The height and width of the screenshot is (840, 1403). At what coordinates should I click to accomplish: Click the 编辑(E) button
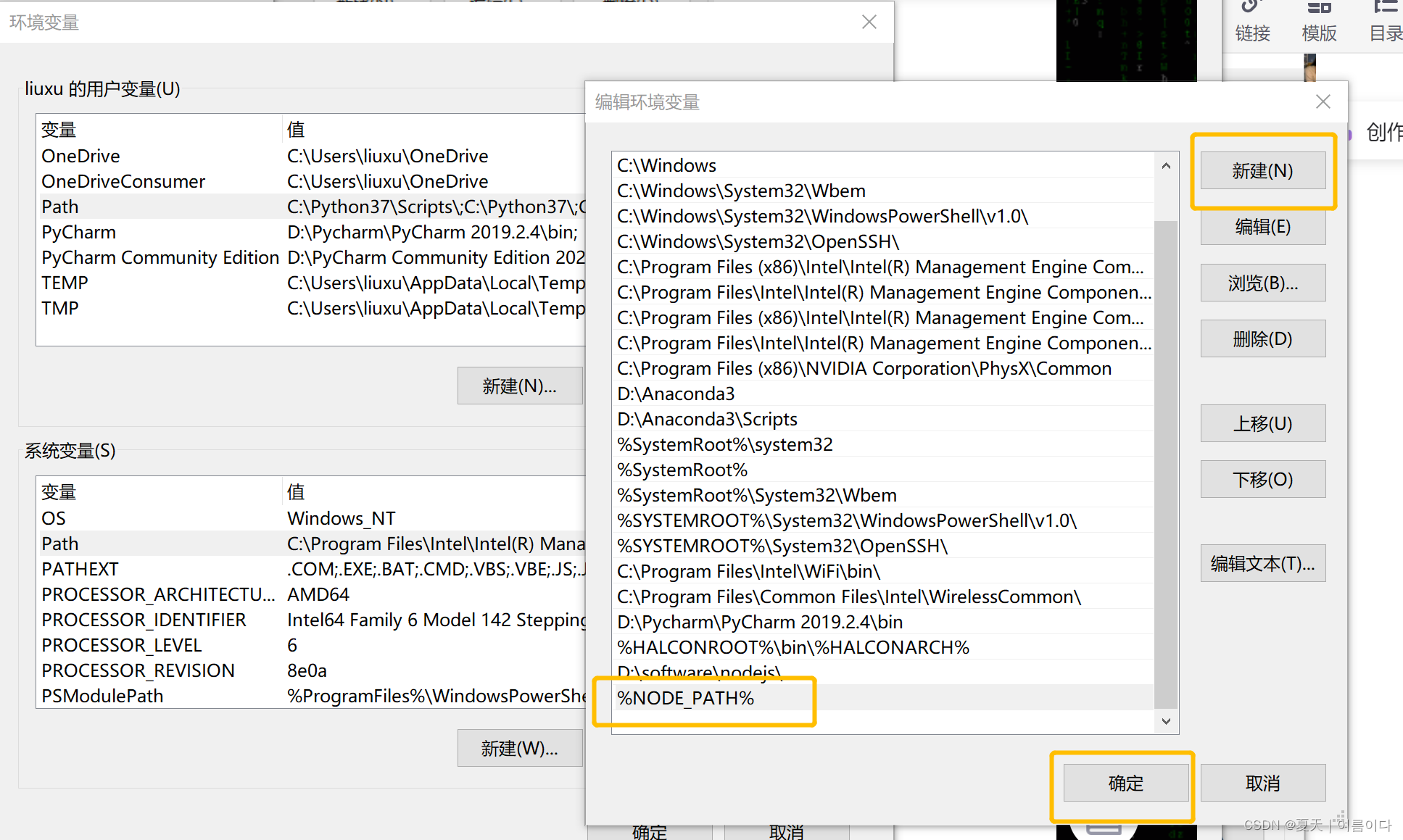(1262, 227)
